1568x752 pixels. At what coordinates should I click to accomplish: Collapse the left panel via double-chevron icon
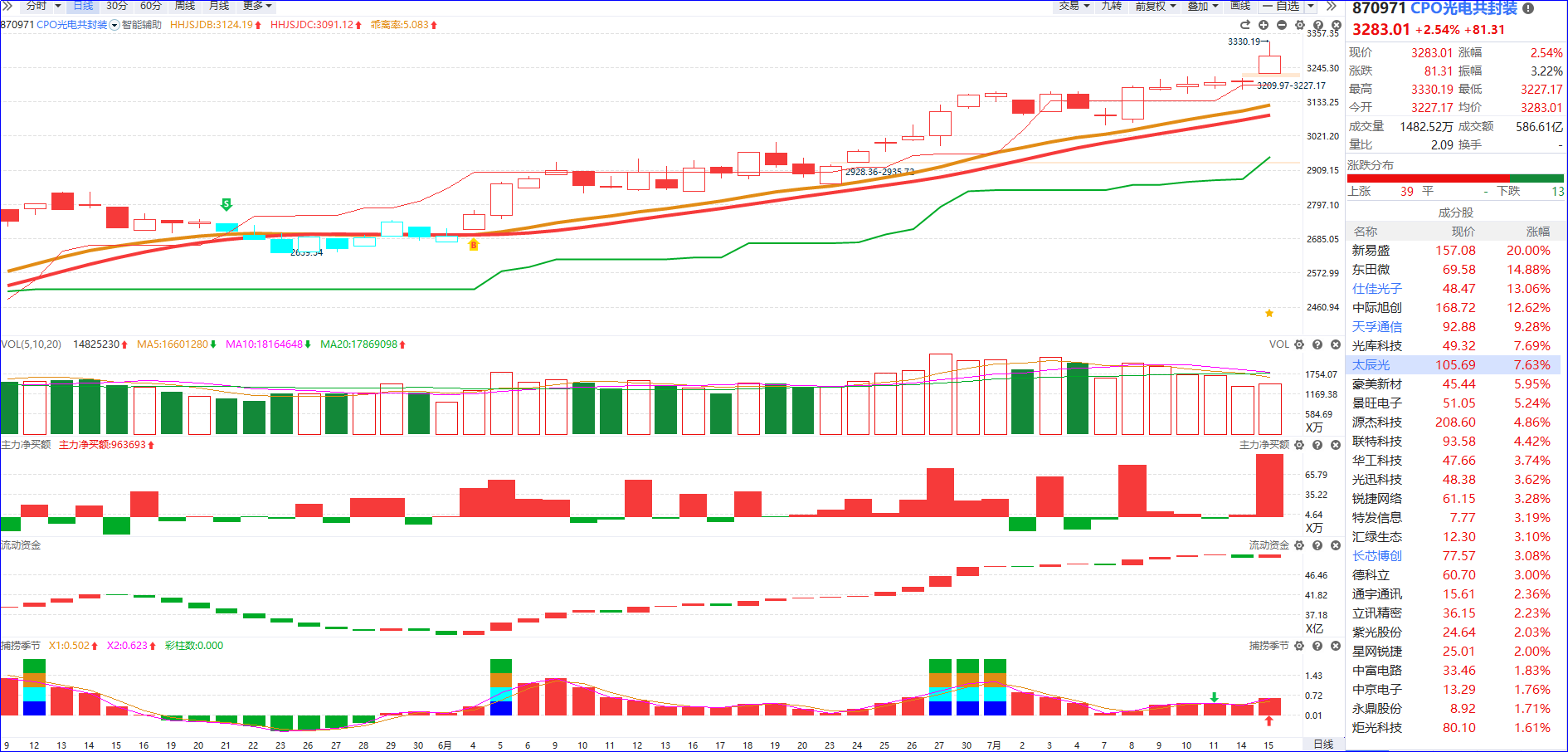click(x=7, y=6)
